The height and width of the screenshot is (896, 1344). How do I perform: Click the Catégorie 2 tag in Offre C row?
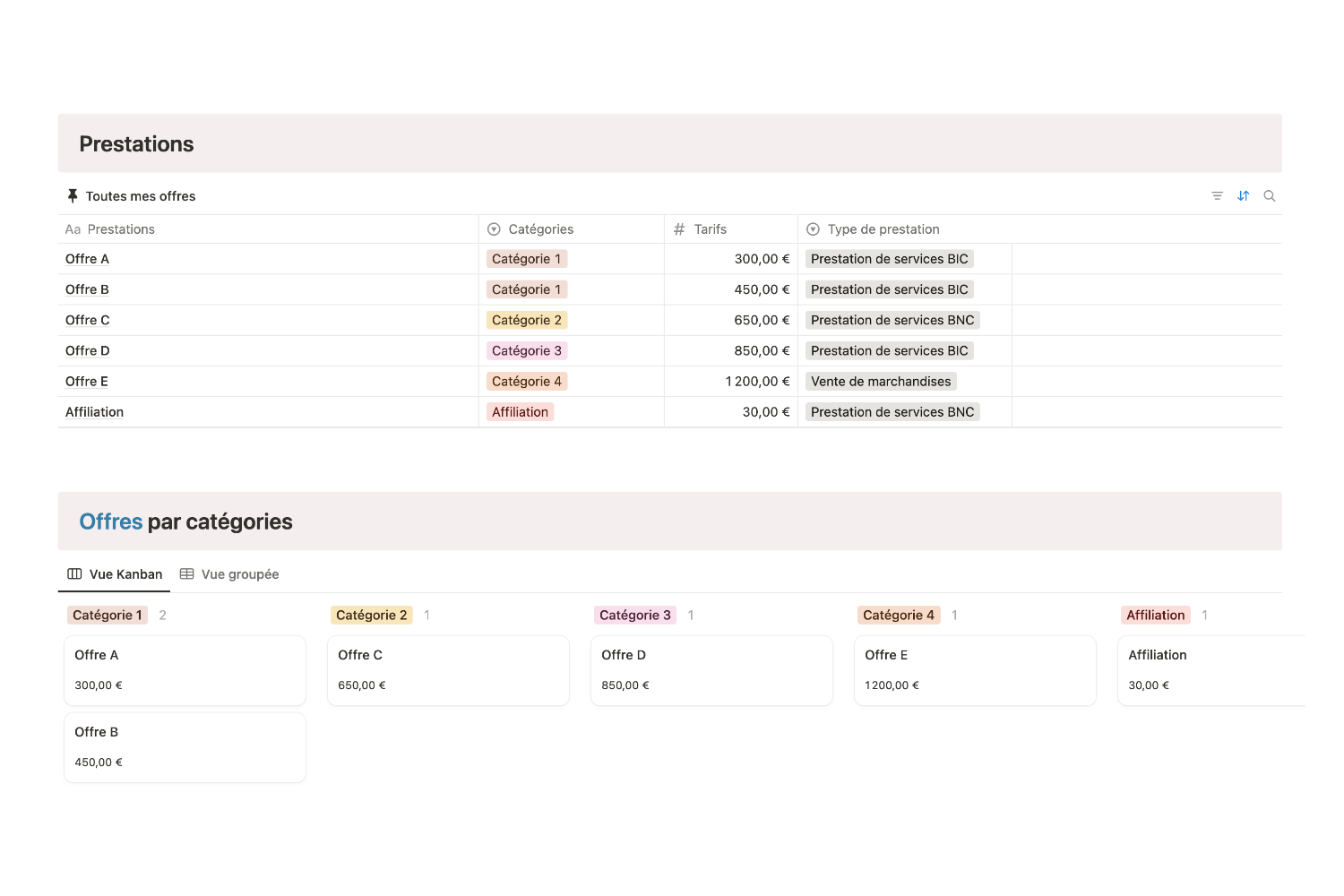pyautogui.click(x=527, y=320)
